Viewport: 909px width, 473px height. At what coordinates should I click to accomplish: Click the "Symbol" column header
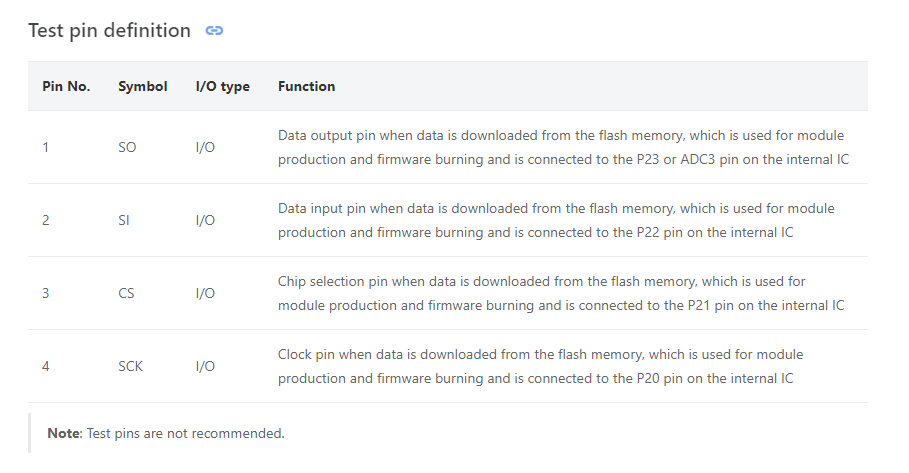(143, 86)
